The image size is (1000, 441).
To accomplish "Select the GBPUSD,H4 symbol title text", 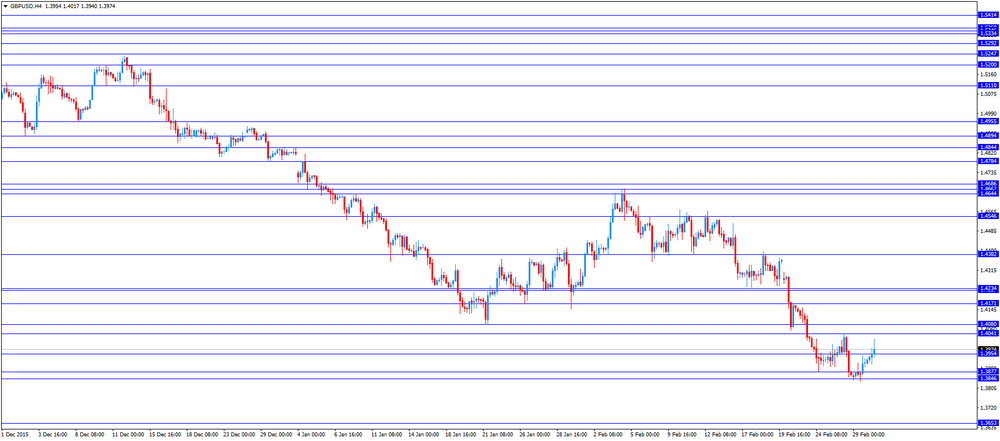I will pyautogui.click(x=26, y=5).
